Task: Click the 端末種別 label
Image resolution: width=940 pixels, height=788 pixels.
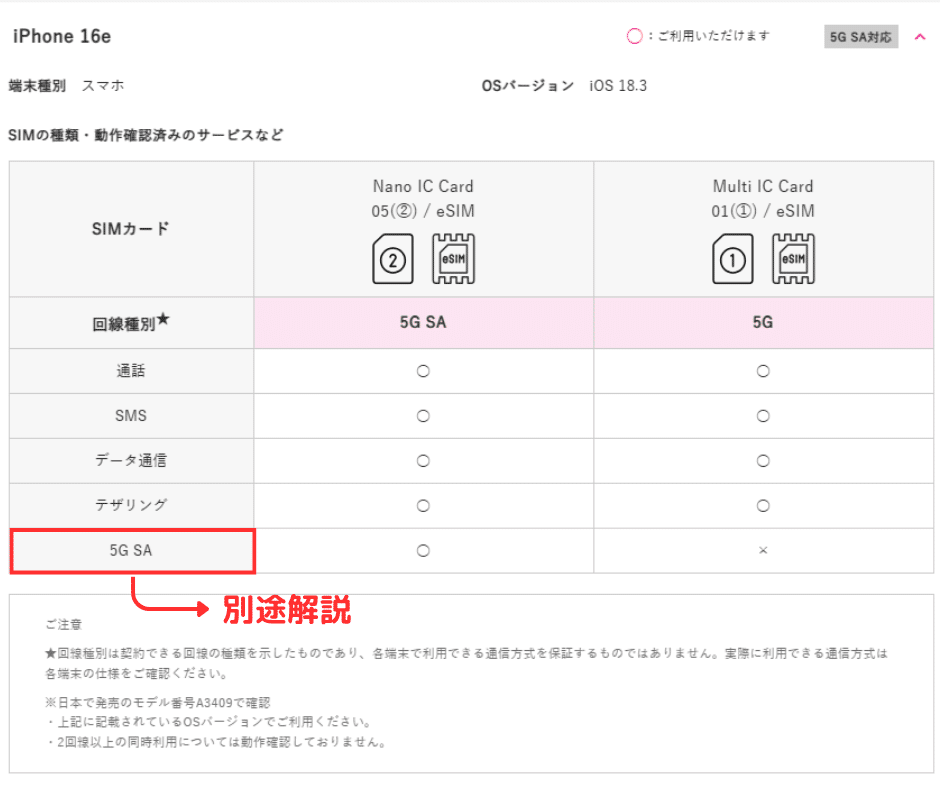Action: point(37,86)
